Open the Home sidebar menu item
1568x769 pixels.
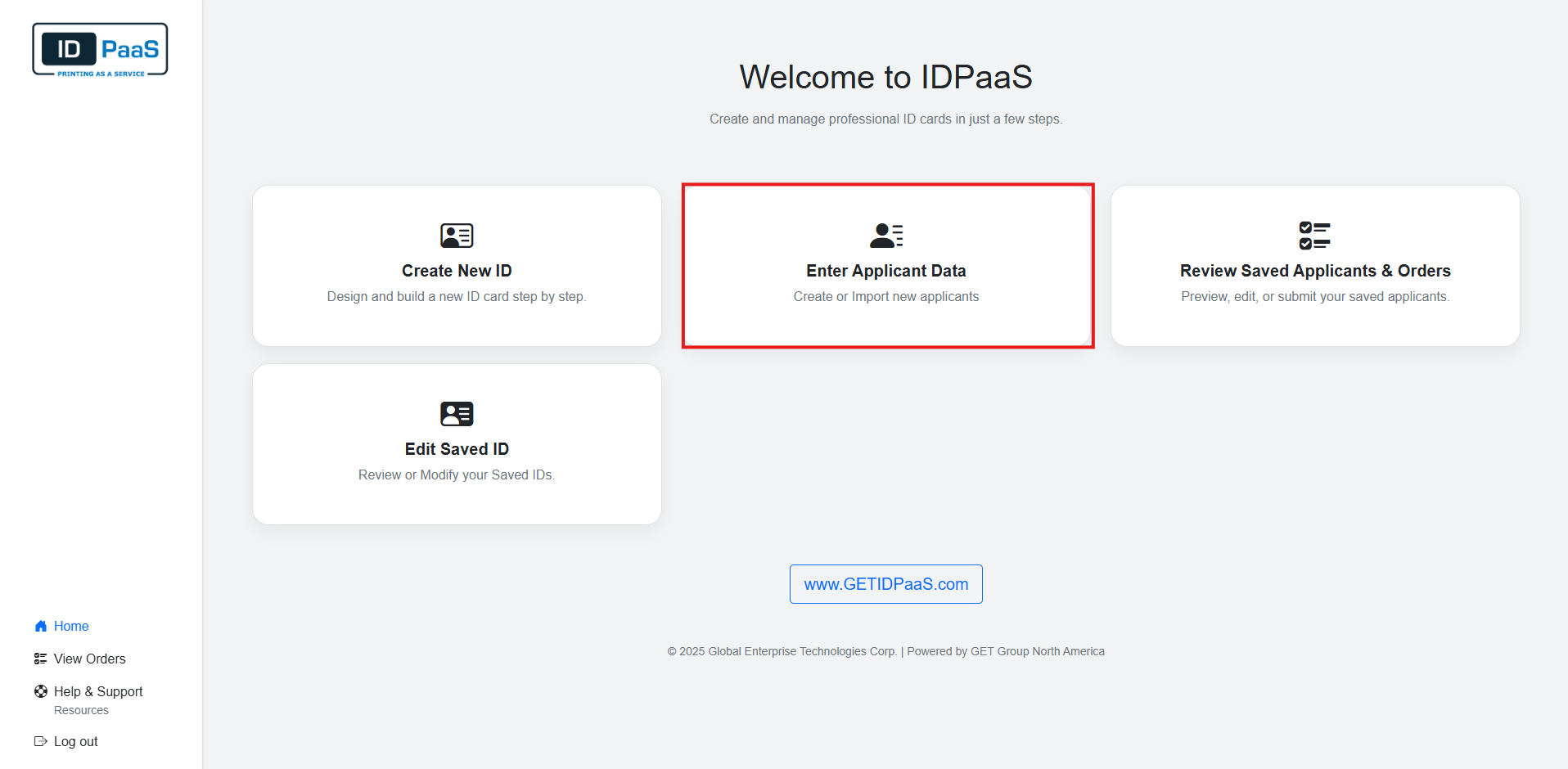71,626
